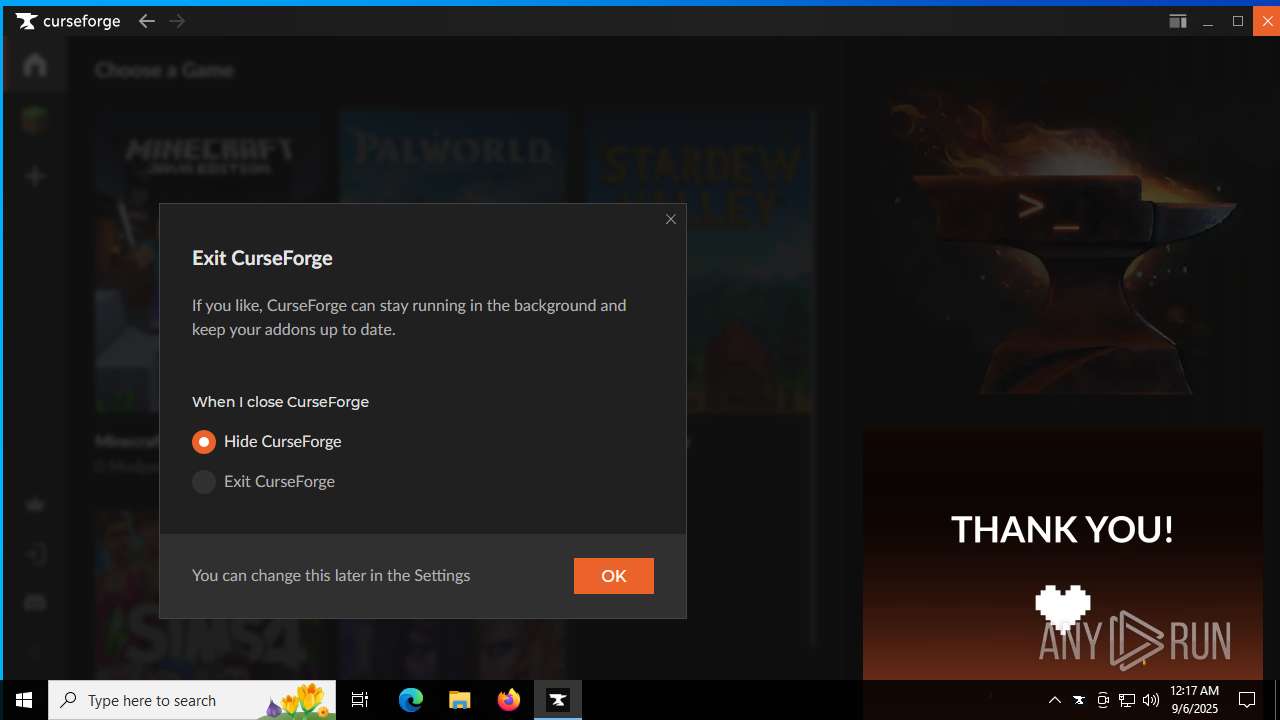Click the sign-in sidebar icon
Viewport: 1280px width, 720px height.
35,554
